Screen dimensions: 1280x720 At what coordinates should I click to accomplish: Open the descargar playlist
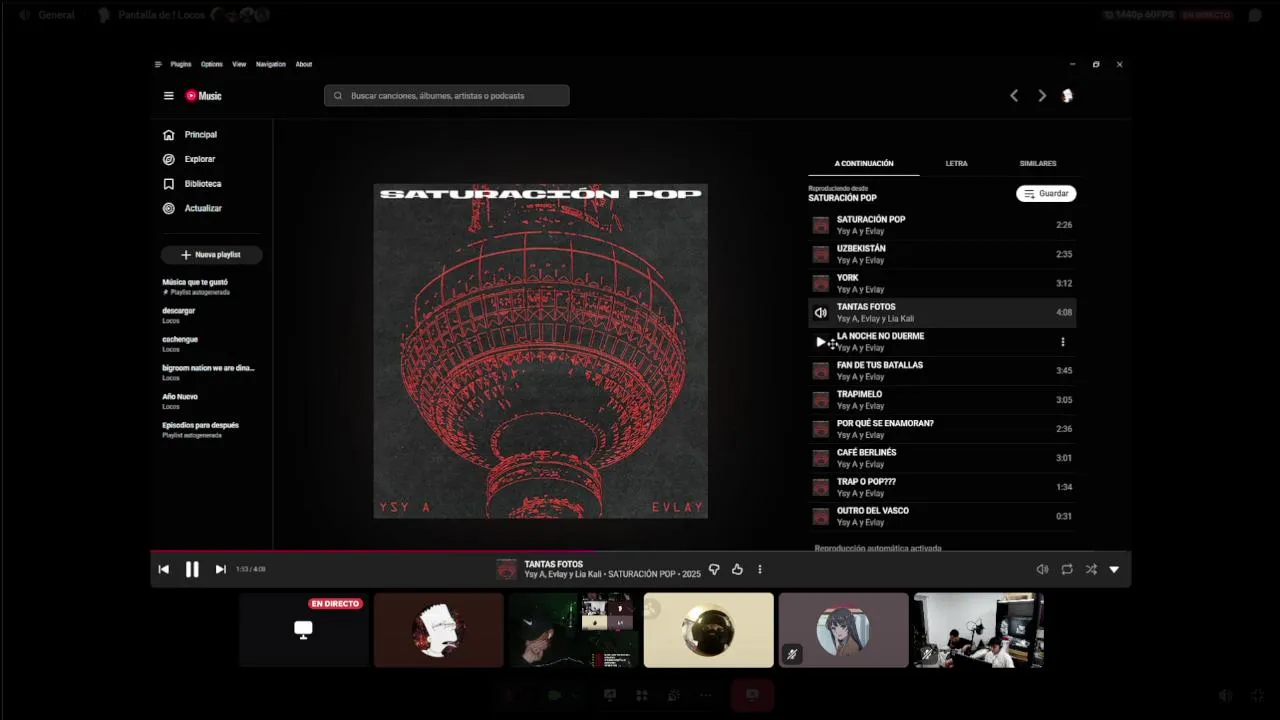[210, 316]
